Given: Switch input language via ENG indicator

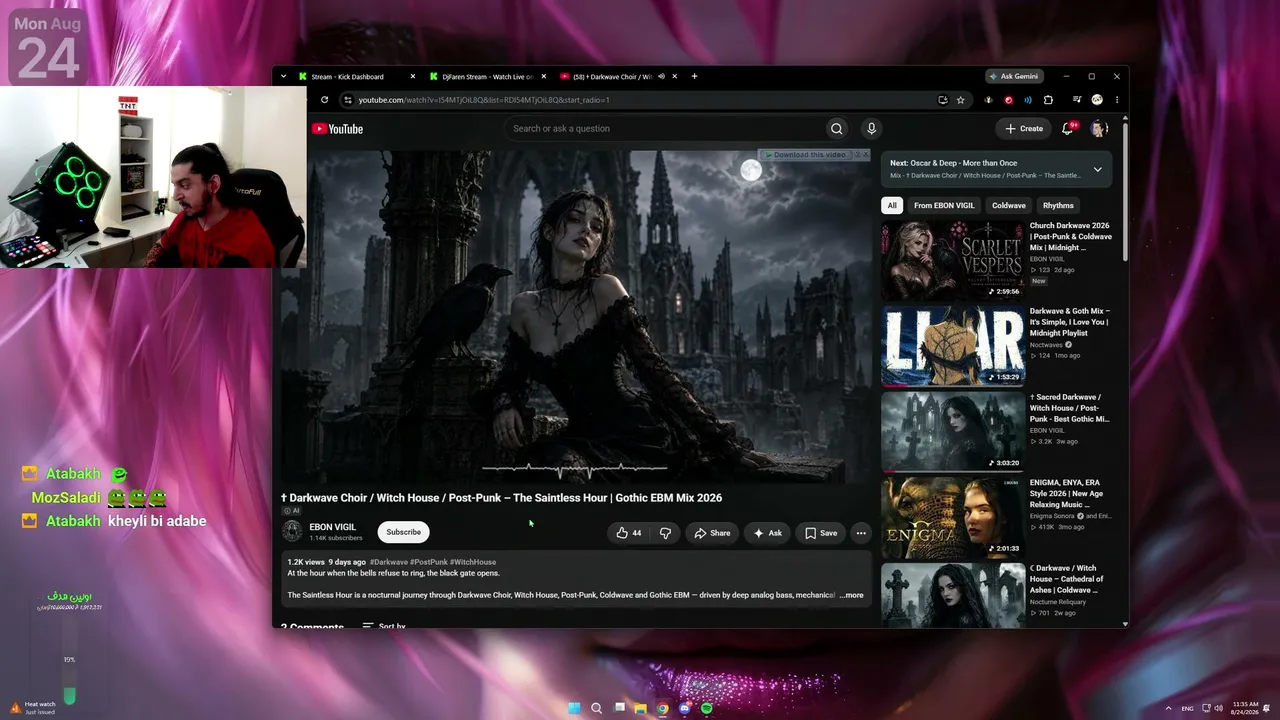Looking at the screenshot, I should pos(1187,708).
